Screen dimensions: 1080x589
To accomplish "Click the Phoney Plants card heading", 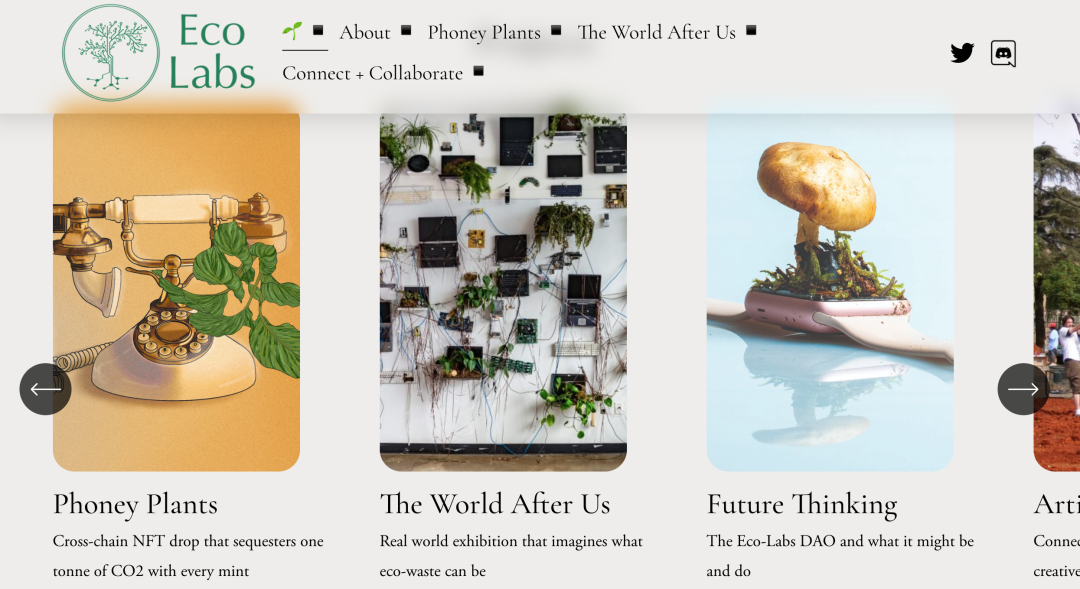I will pos(135,505).
